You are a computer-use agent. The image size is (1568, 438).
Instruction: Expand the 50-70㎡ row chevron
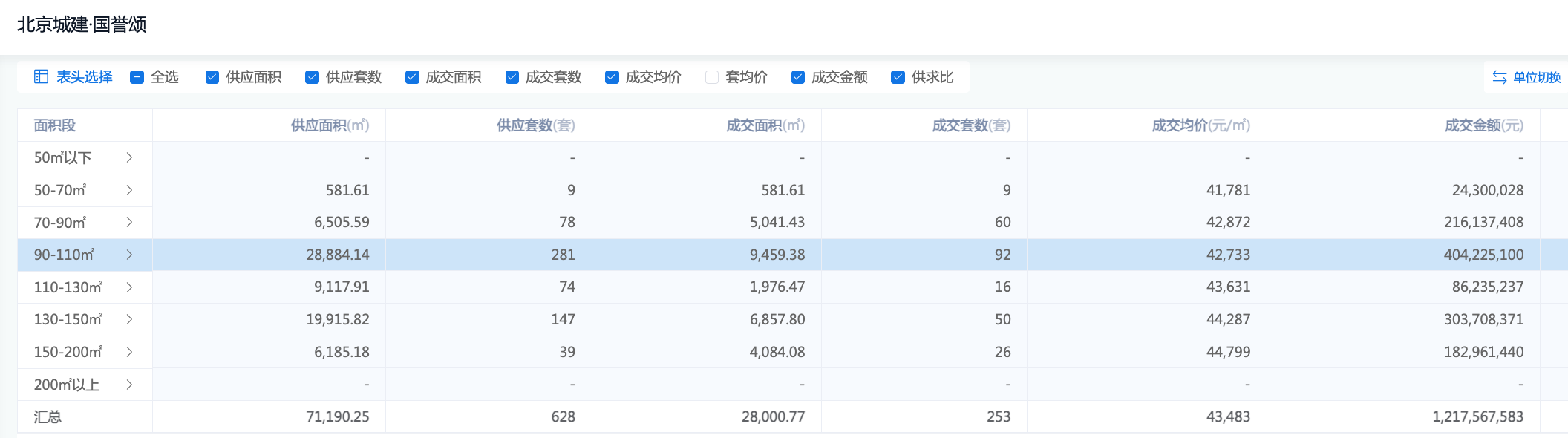point(129,190)
